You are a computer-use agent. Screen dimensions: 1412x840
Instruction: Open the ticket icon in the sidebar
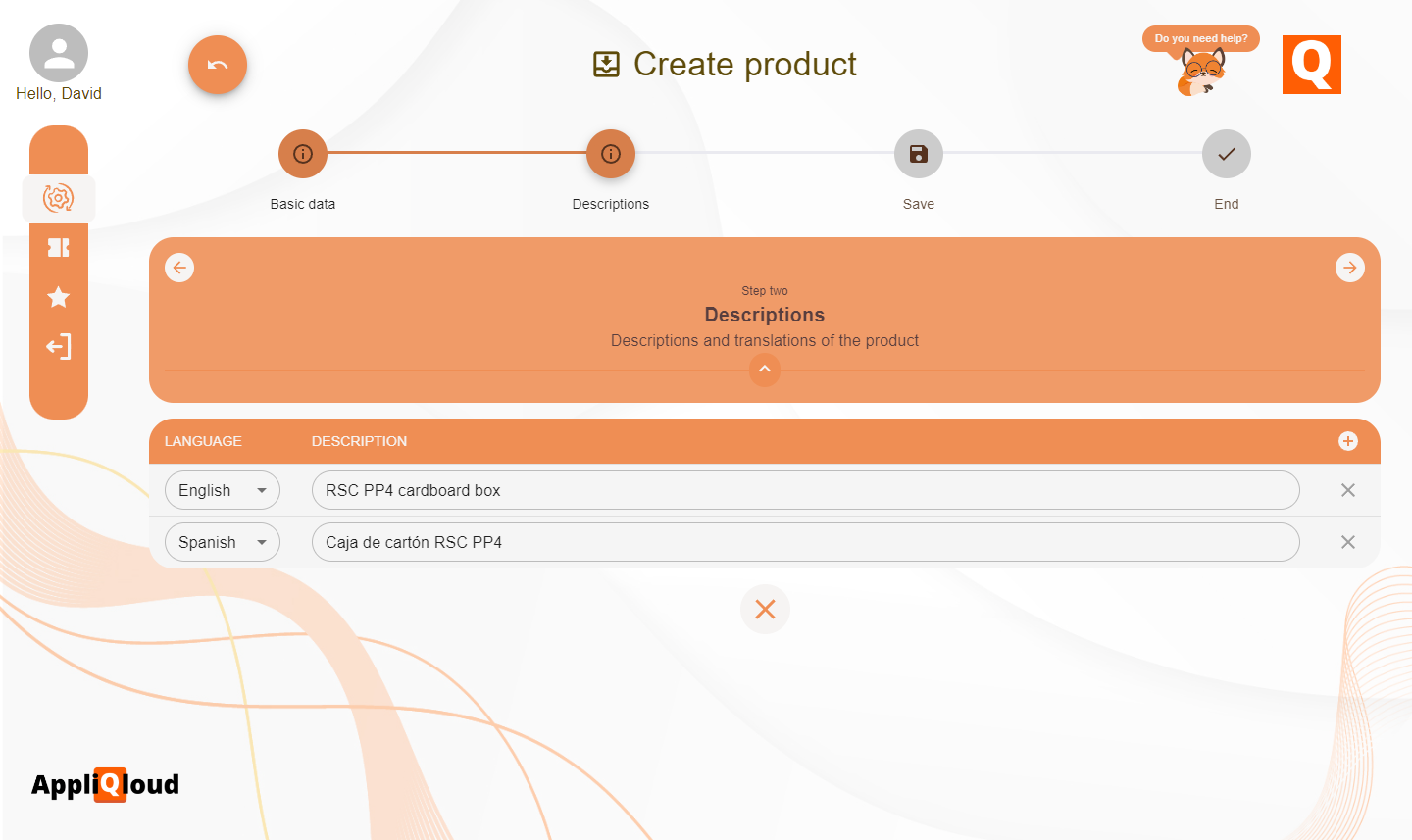point(58,248)
